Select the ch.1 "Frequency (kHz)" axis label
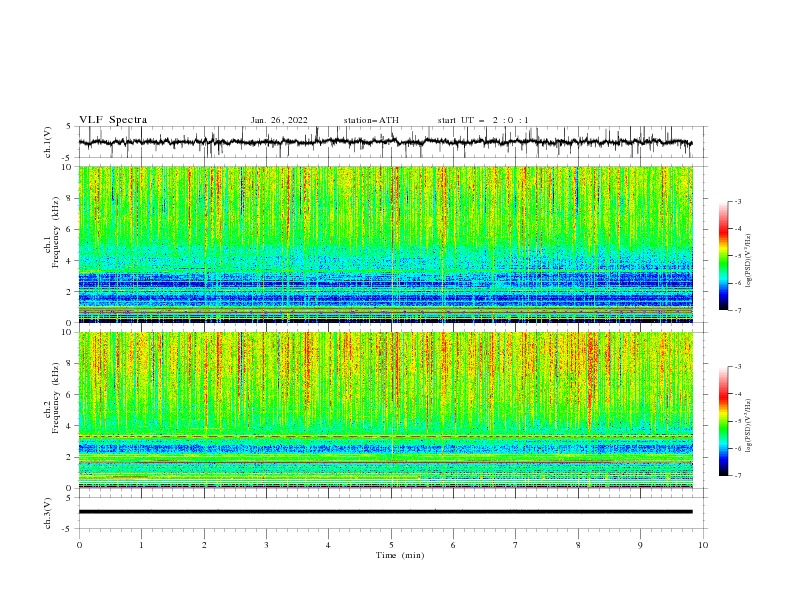Screen dimensions: 792x612 point(56,232)
